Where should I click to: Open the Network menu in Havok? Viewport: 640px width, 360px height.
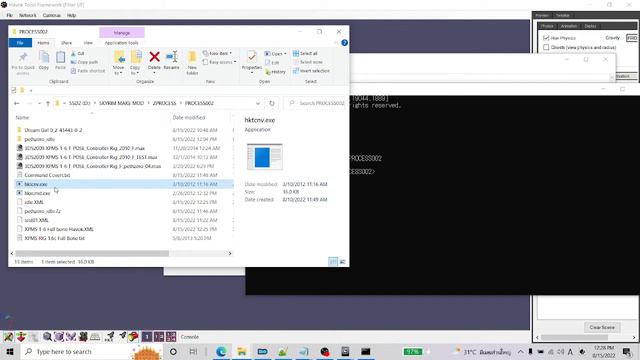tap(27, 15)
